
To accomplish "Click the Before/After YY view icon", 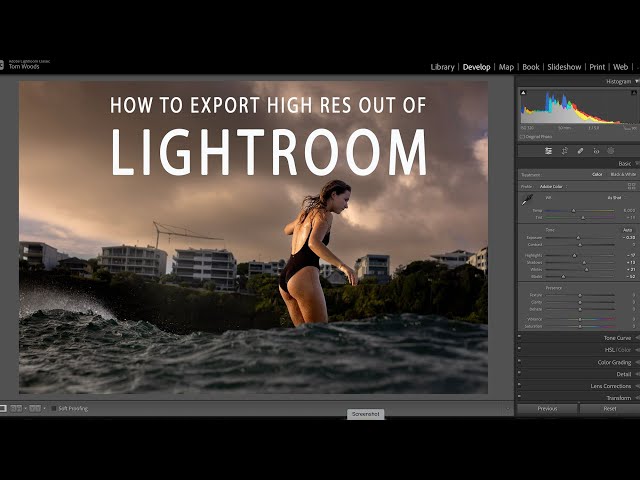I will pyautogui.click(x=35, y=408).
